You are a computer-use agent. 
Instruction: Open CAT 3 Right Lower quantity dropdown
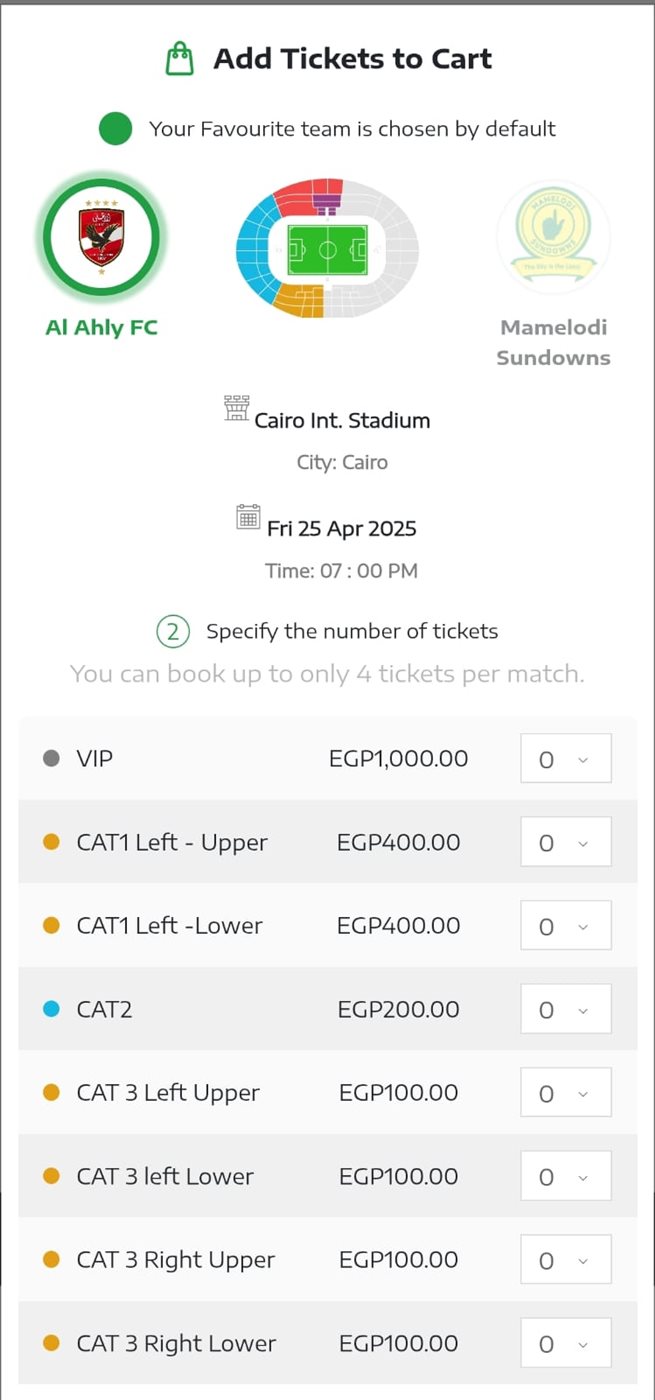click(565, 1343)
